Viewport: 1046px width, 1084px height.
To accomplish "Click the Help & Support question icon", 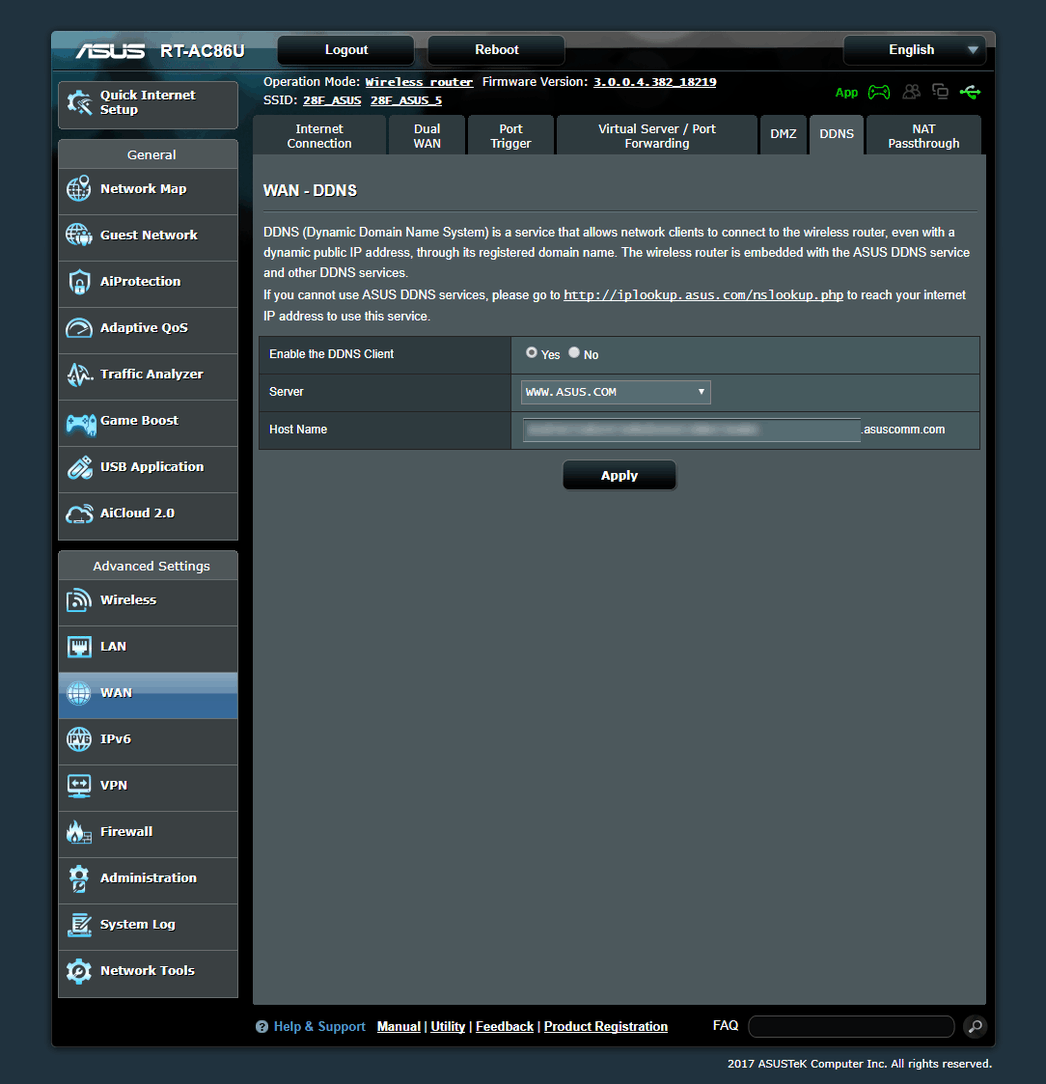I will (x=262, y=1027).
